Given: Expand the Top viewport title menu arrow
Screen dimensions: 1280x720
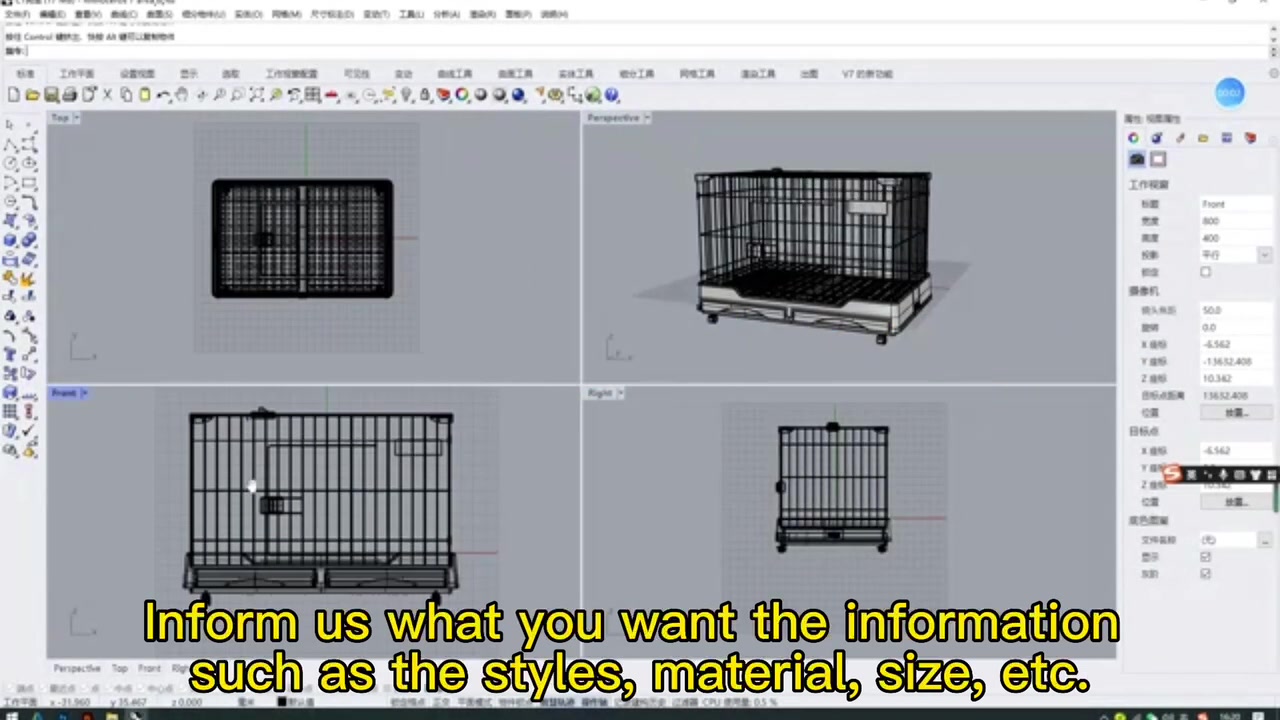Looking at the screenshot, I should [x=77, y=118].
